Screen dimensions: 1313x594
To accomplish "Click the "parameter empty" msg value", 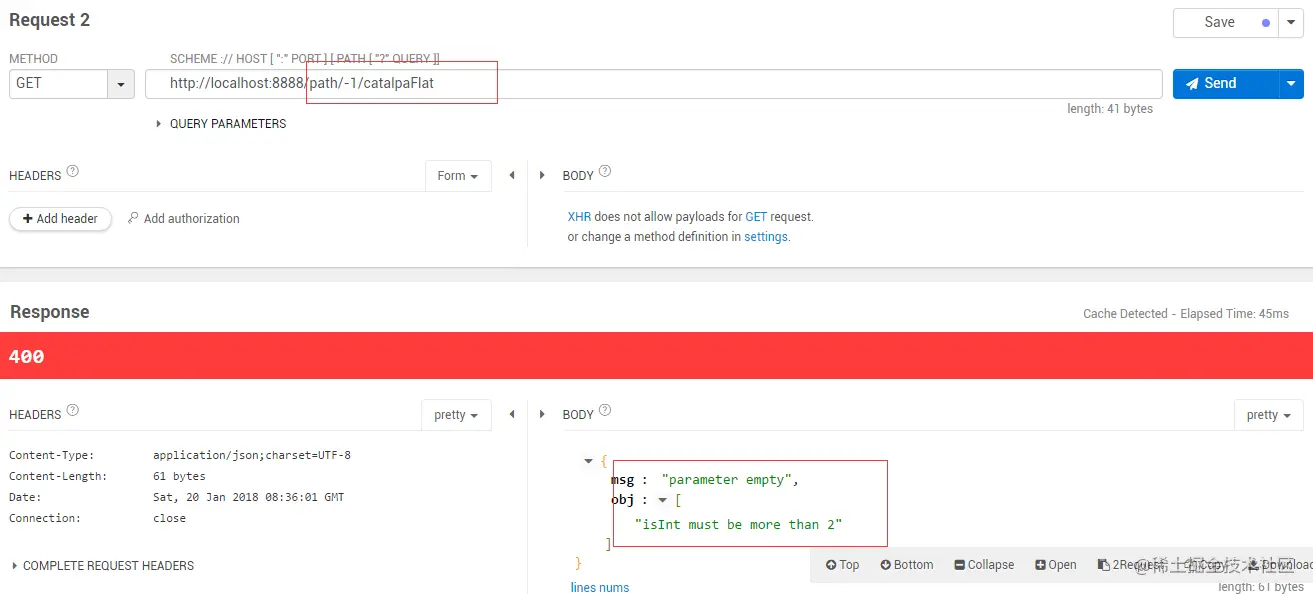I will coord(729,480).
